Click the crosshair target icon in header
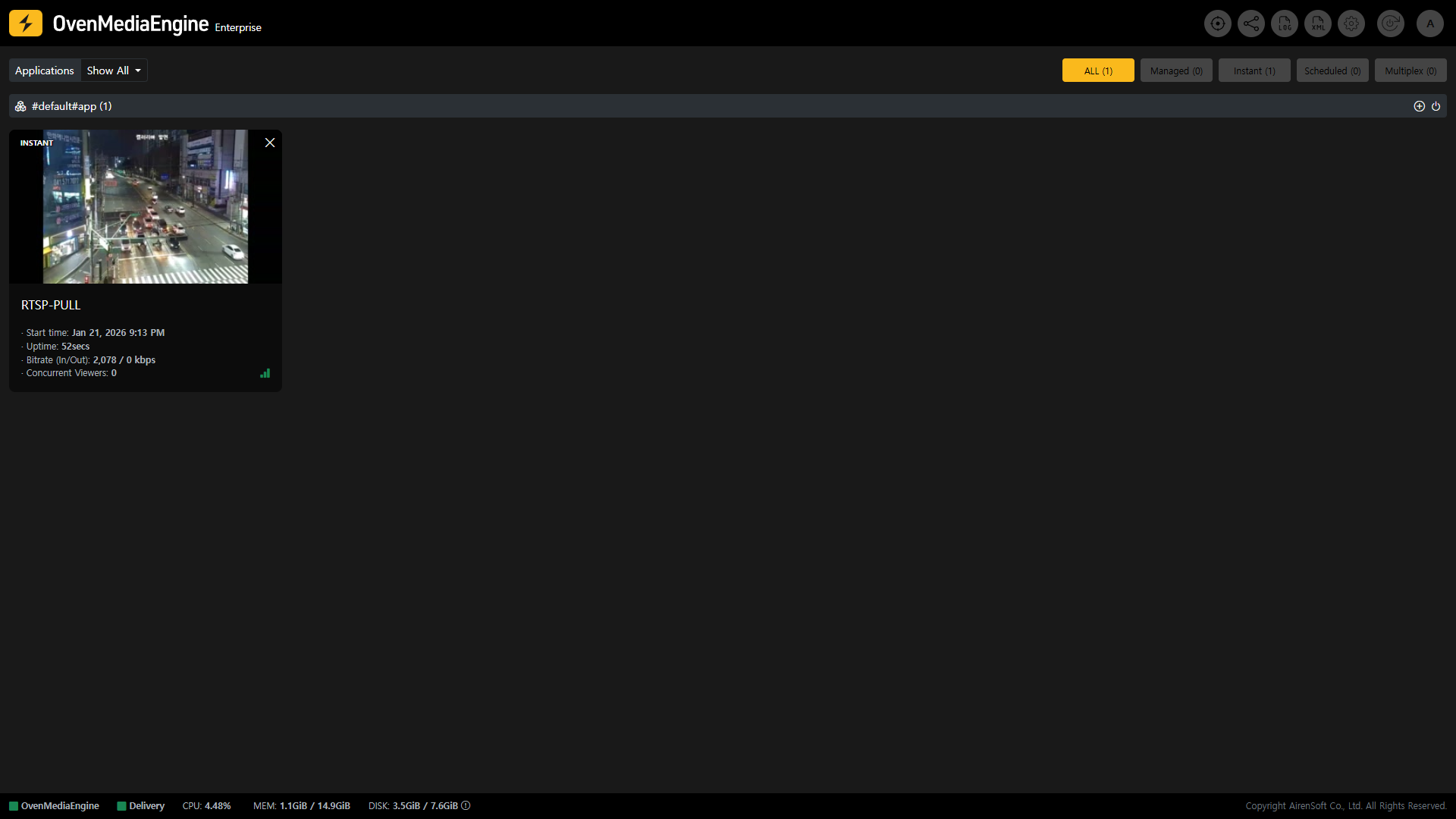 pyautogui.click(x=1217, y=24)
